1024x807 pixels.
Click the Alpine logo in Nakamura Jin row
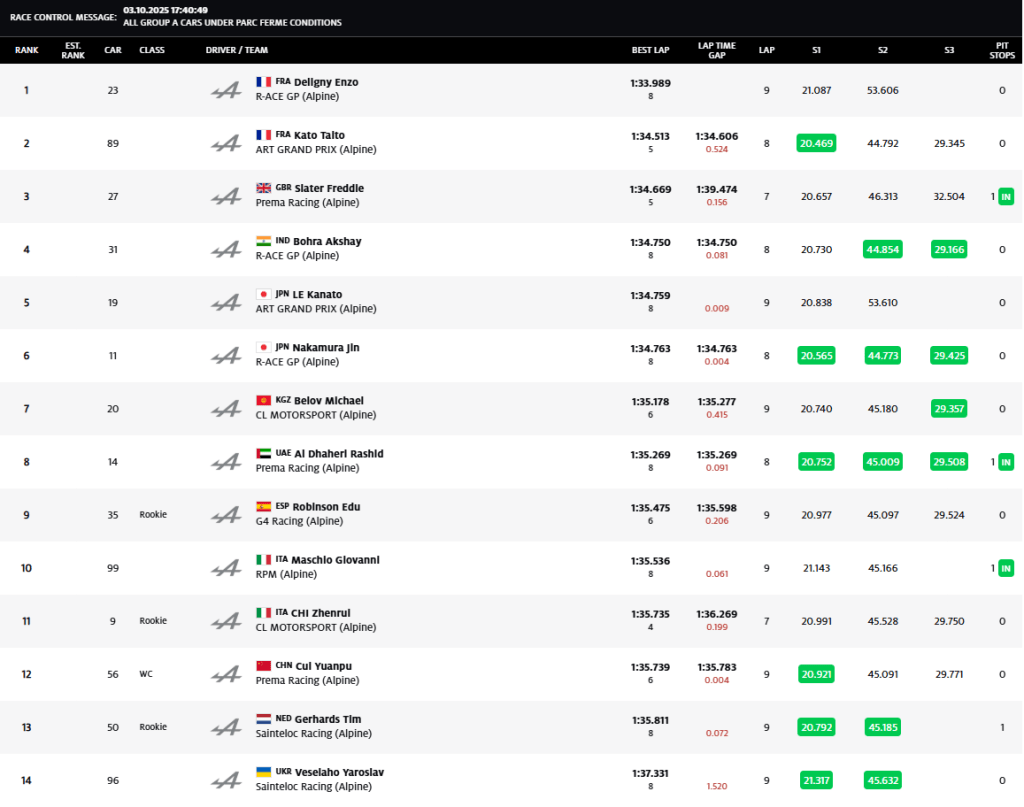226,356
